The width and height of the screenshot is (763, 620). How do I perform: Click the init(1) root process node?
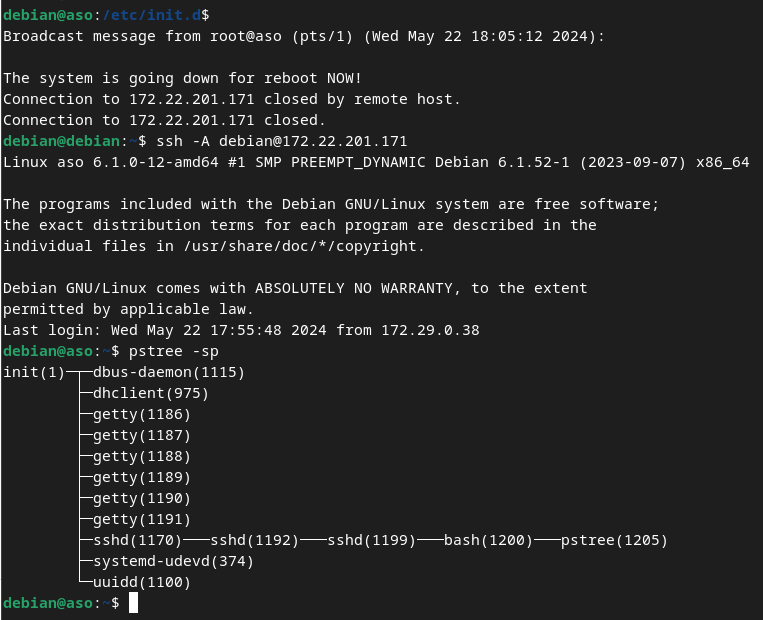point(34,372)
